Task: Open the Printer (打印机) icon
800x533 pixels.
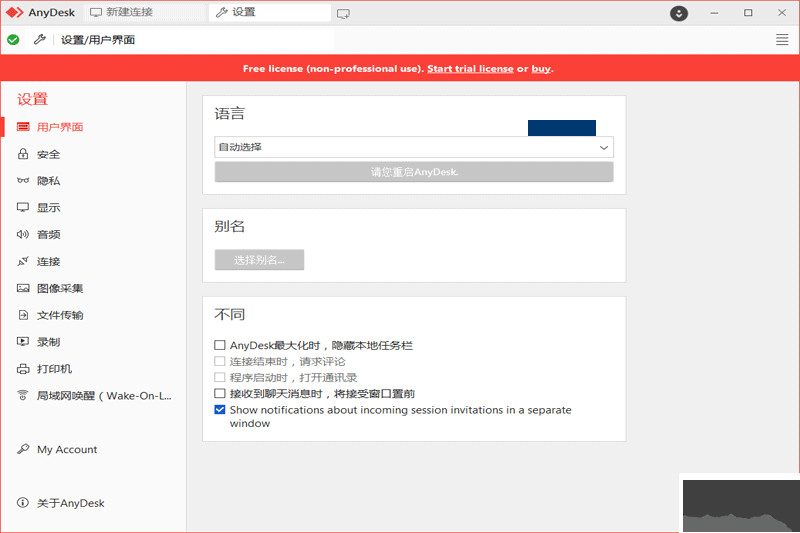Action: [23, 369]
